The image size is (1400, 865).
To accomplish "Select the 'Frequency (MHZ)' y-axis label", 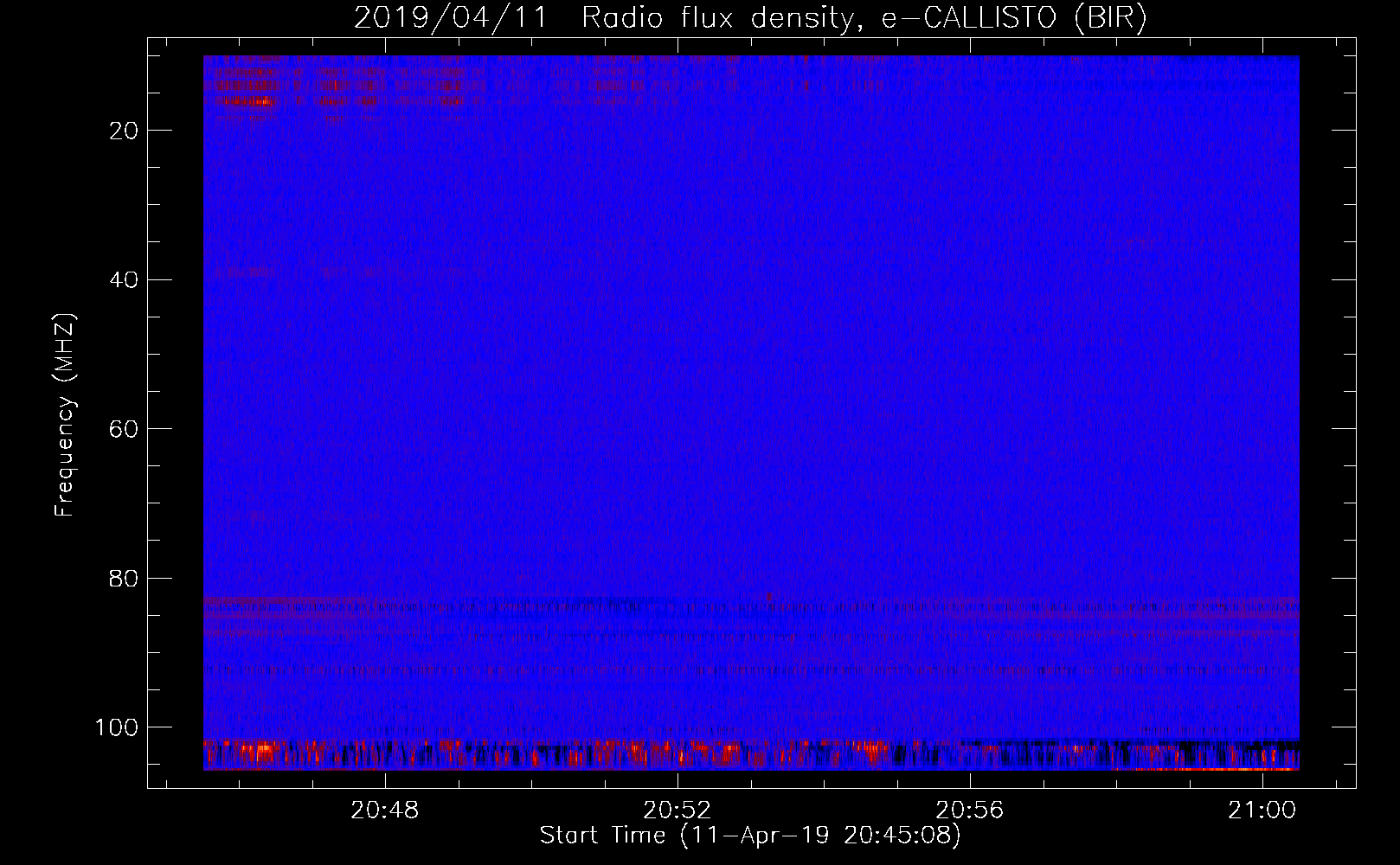I will (x=65, y=414).
